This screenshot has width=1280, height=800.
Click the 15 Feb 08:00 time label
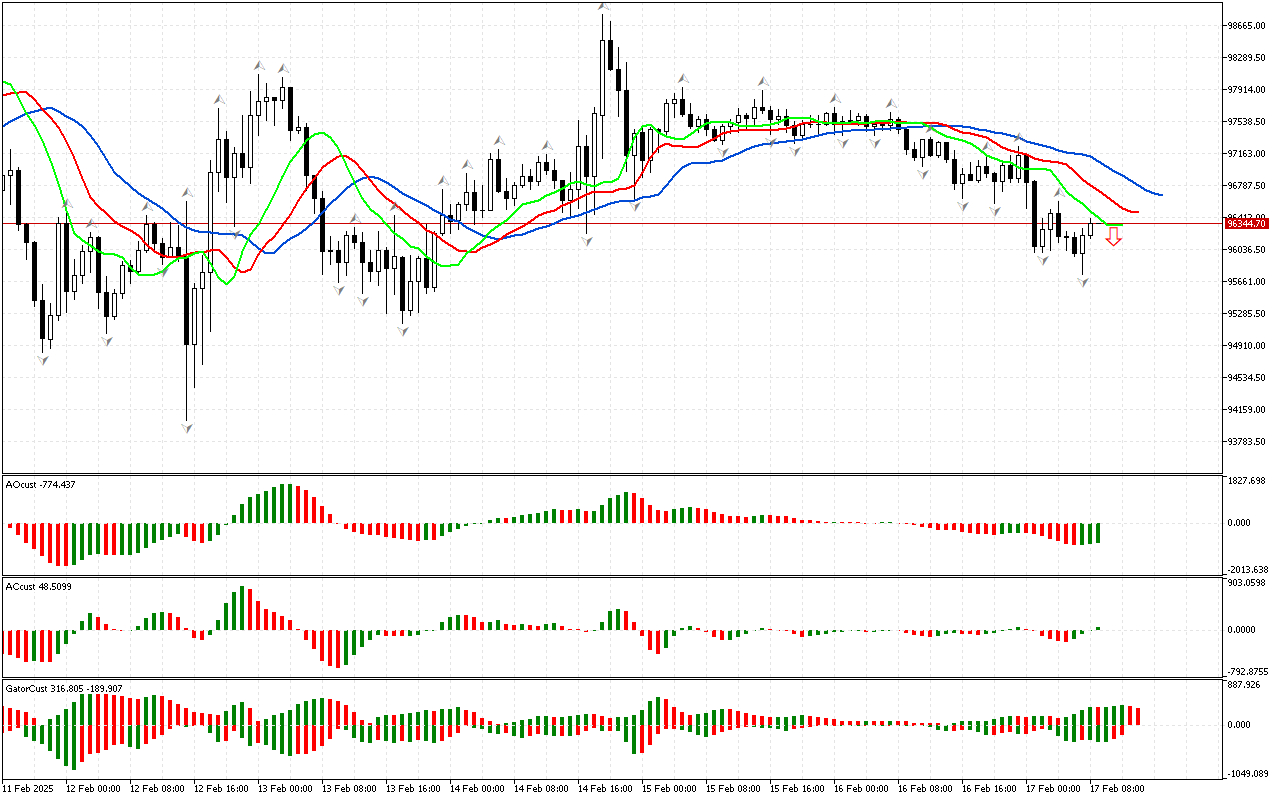pyautogui.click(x=733, y=789)
